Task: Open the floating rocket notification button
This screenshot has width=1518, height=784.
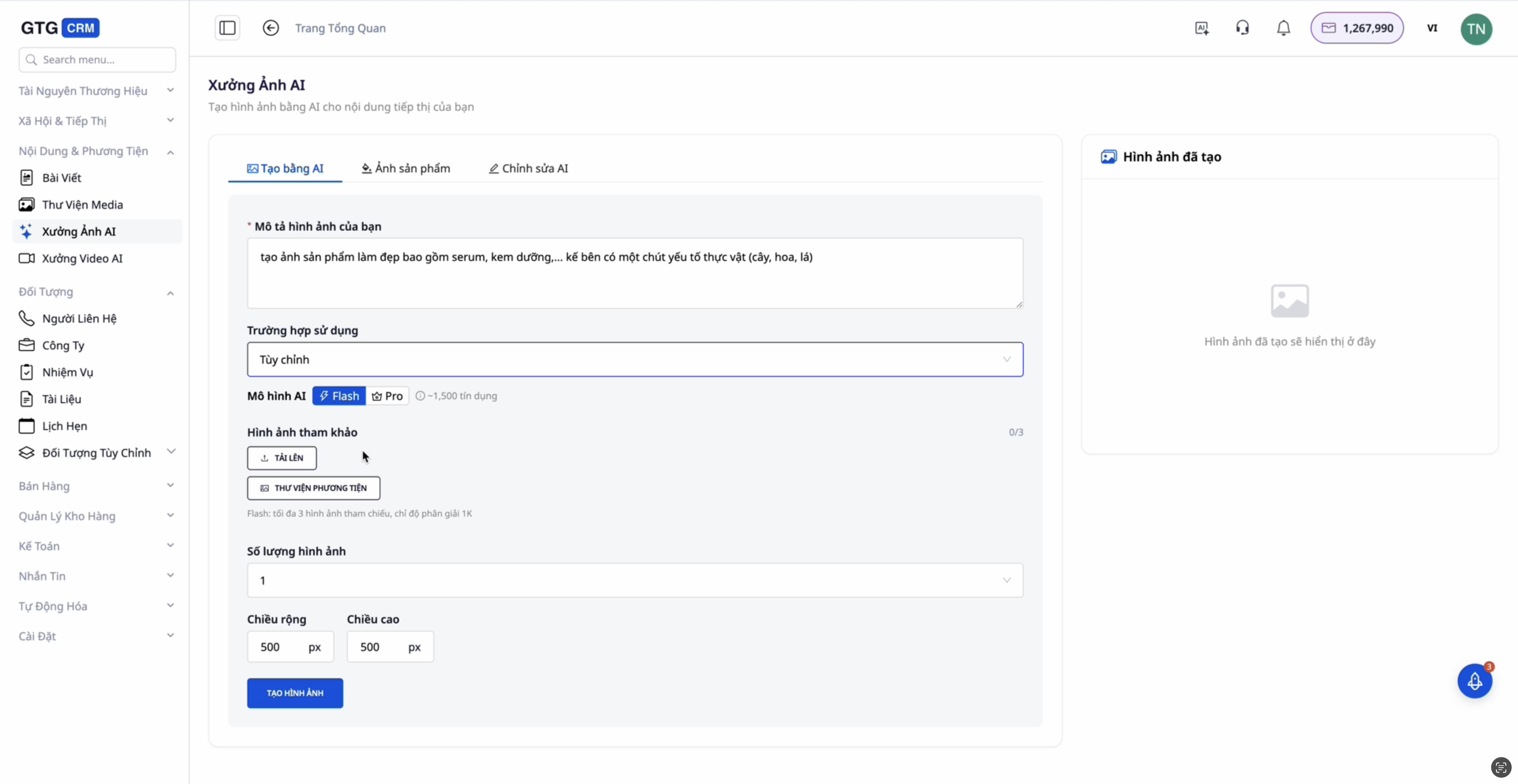Action: pyautogui.click(x=1475, y=681)
